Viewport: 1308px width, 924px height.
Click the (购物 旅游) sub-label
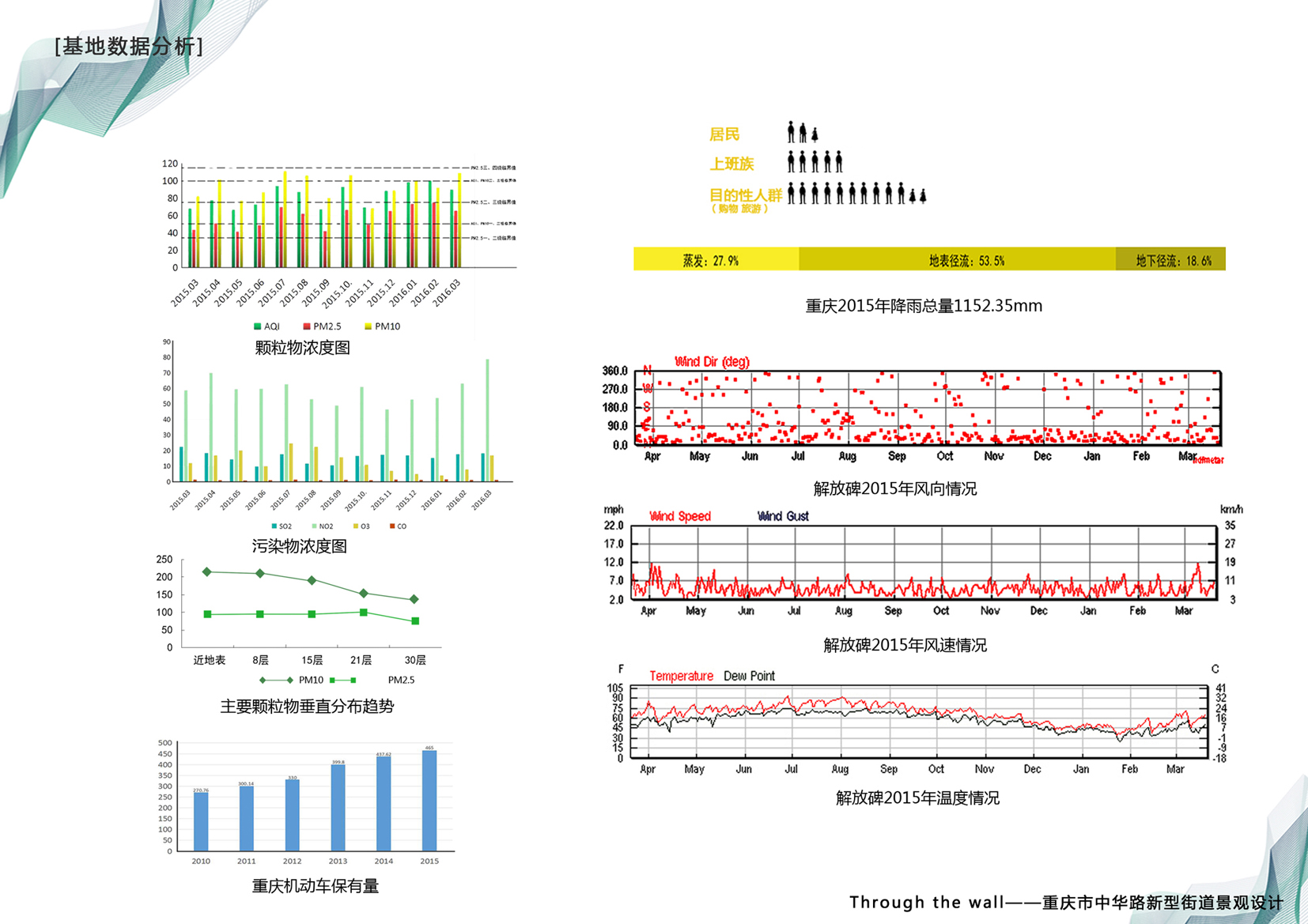click(x=740, y=209)
